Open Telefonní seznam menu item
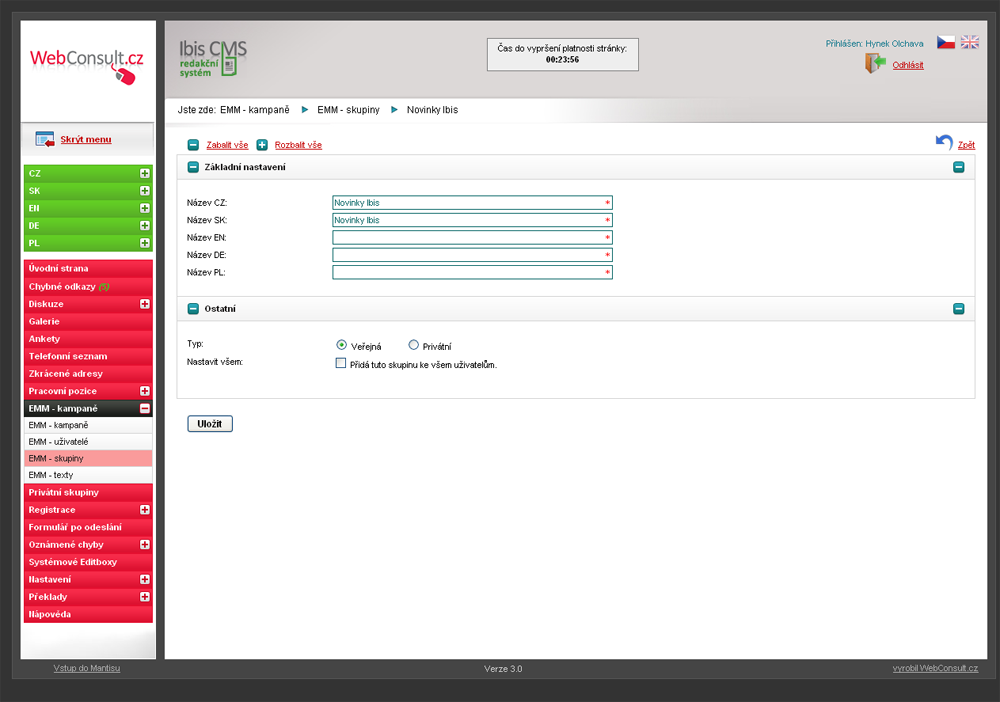Image resolution: width=1000 pixels, height=702 pixels. (x=88, y=356)
